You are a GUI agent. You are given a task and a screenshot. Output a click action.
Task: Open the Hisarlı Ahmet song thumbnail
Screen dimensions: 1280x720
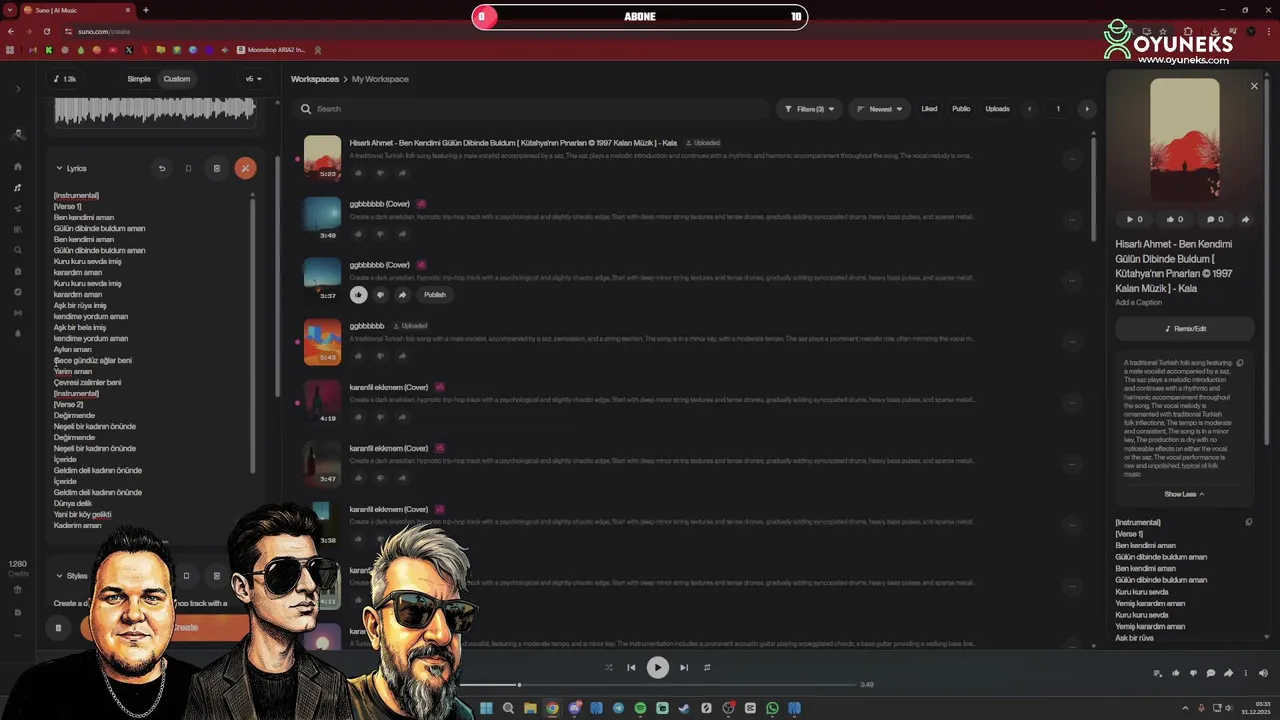pos(322,158)
